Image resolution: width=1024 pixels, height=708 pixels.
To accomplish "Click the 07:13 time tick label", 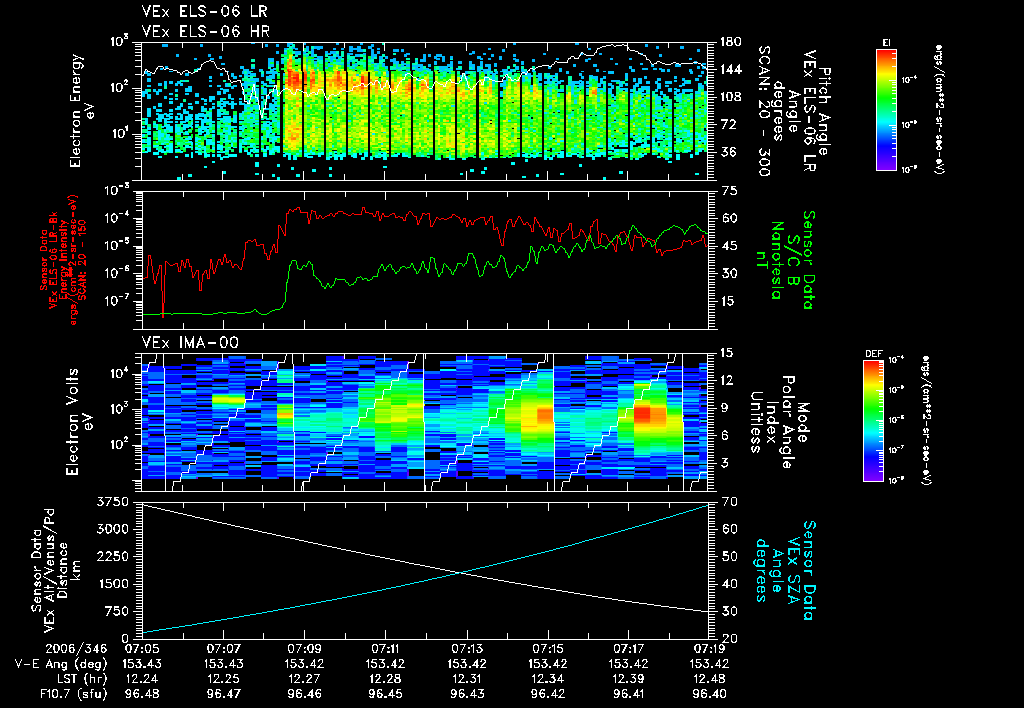I will [466, 649].
